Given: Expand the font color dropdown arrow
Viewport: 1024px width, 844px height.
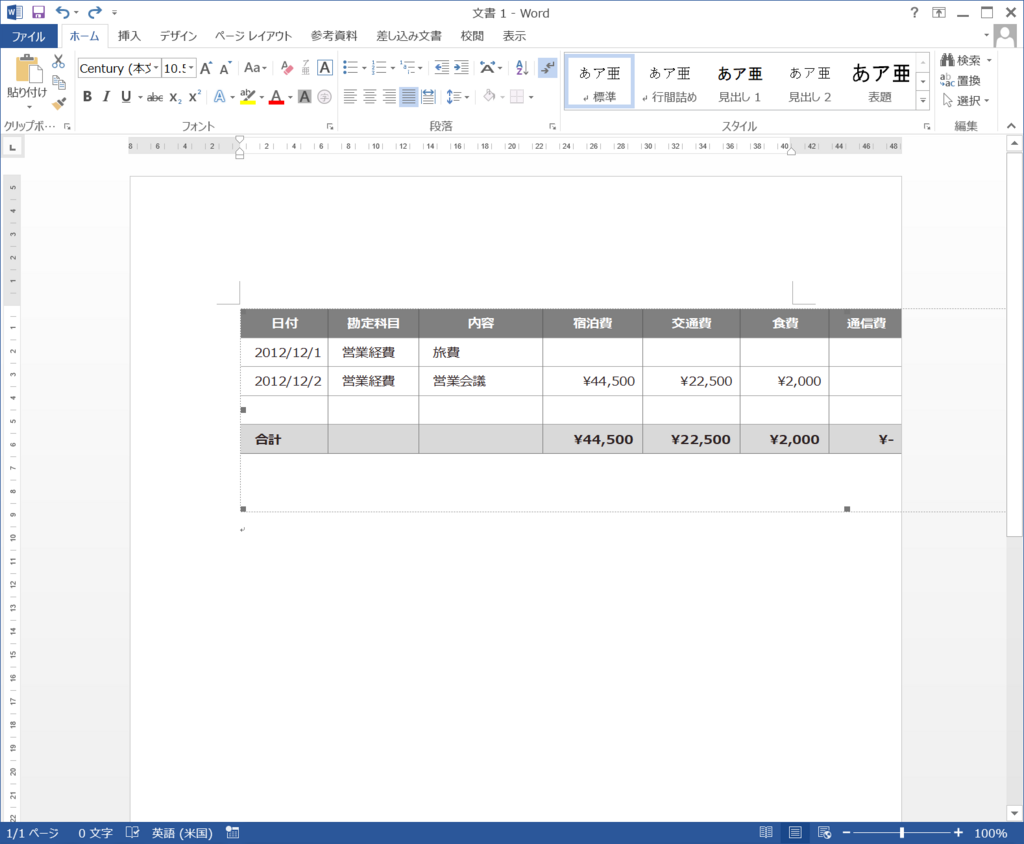Looking at the screenshot, I should pyautogui.click(x=289, y=97).
